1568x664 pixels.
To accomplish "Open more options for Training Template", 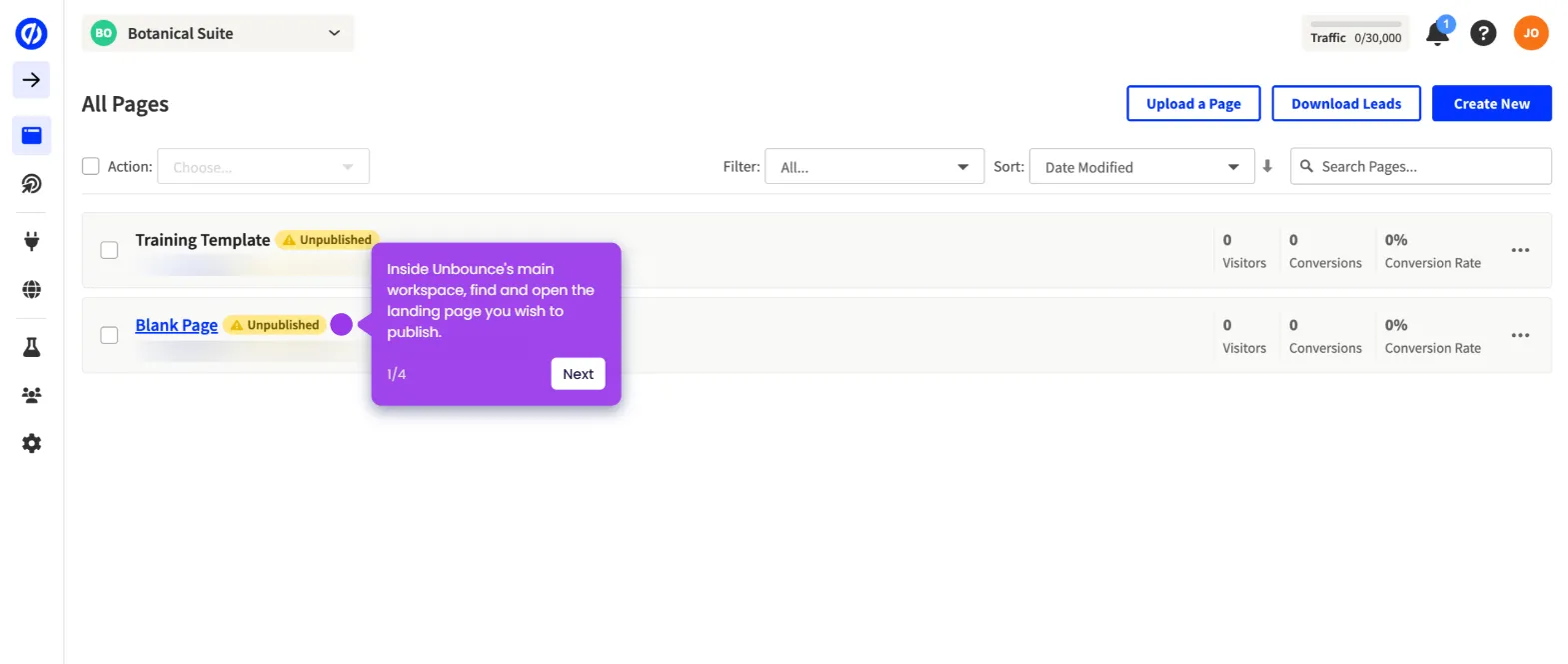I will [1520, 250].
